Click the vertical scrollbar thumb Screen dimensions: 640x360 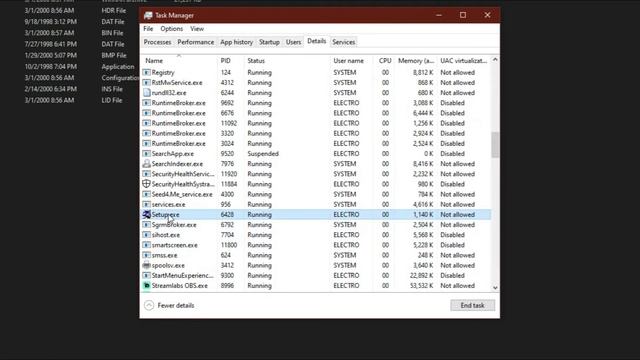(495, 144)
